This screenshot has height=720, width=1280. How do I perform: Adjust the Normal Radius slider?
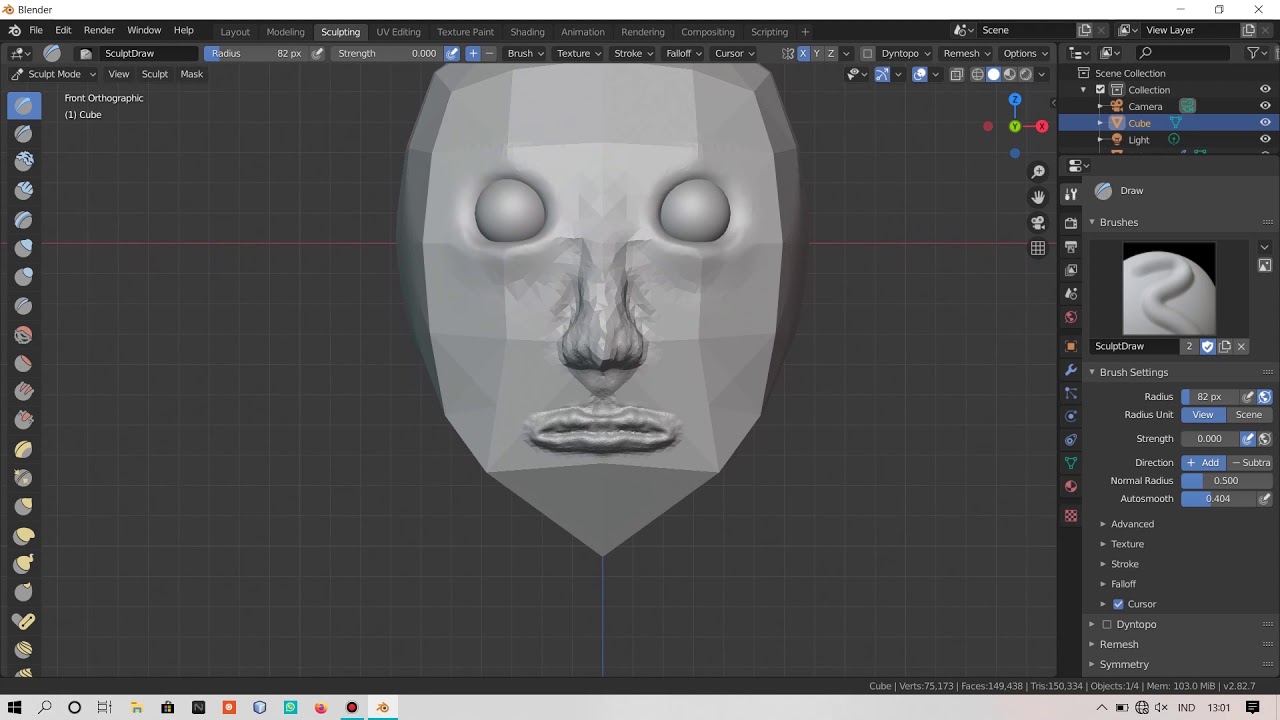pyautogui.click(x=1226, y=481)
